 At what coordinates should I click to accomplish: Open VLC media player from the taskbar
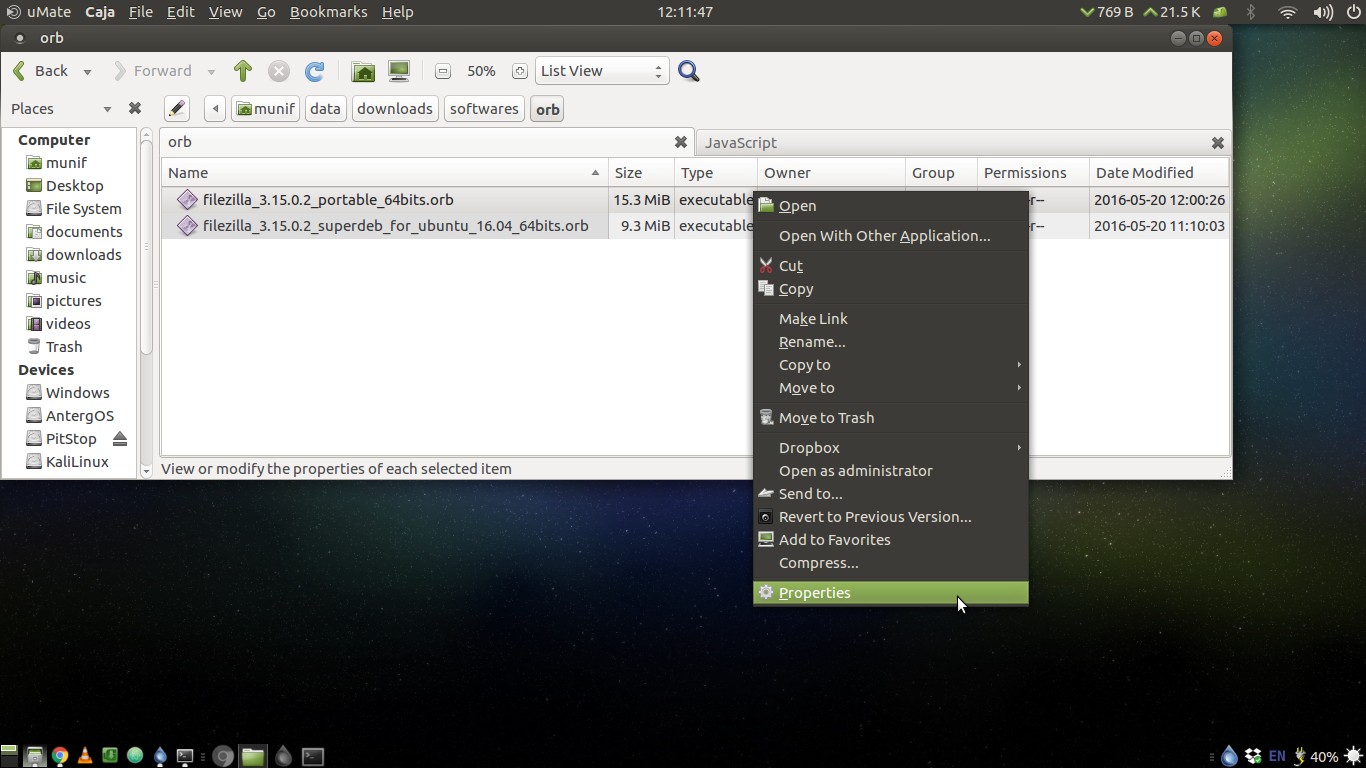[x=85, y=756]
